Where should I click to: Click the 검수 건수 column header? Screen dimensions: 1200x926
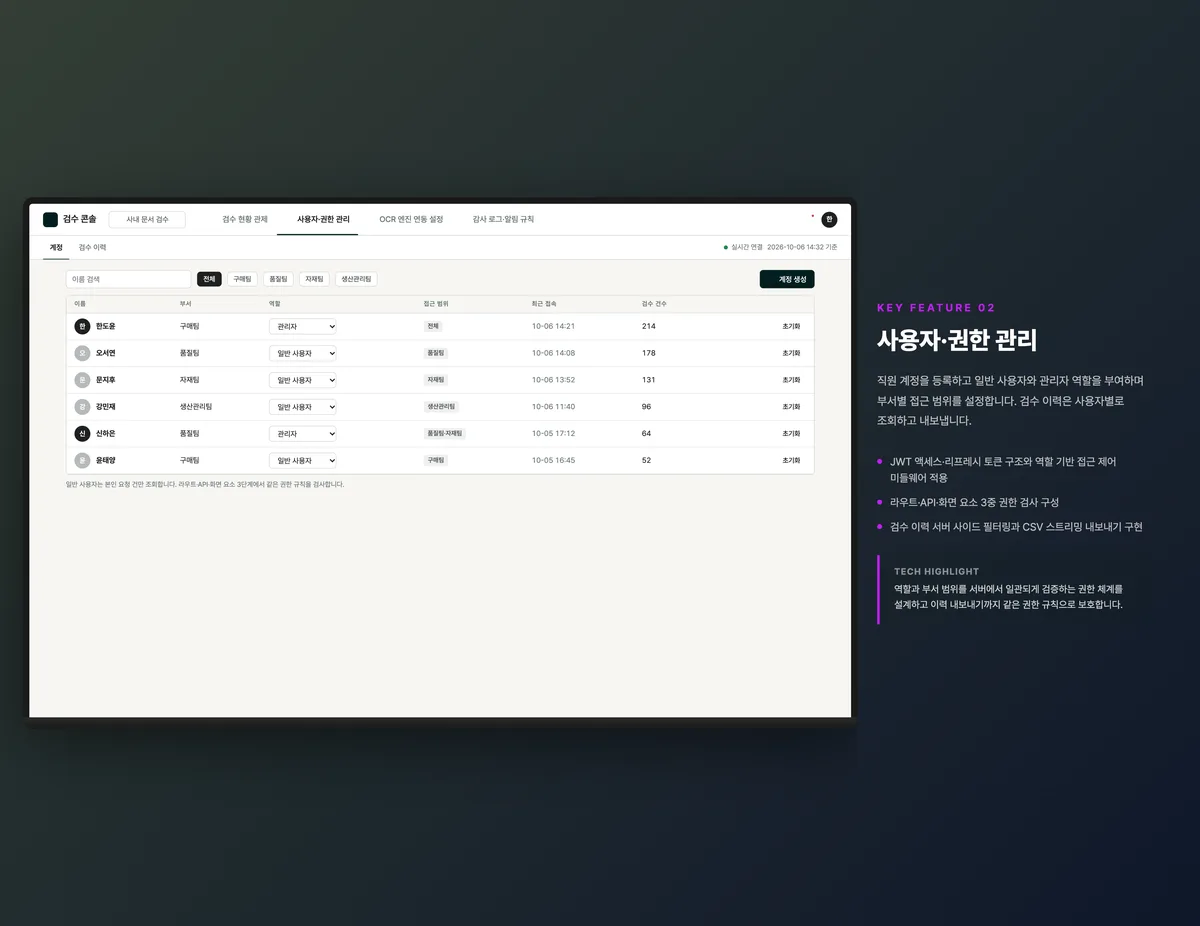coord(654,303)
